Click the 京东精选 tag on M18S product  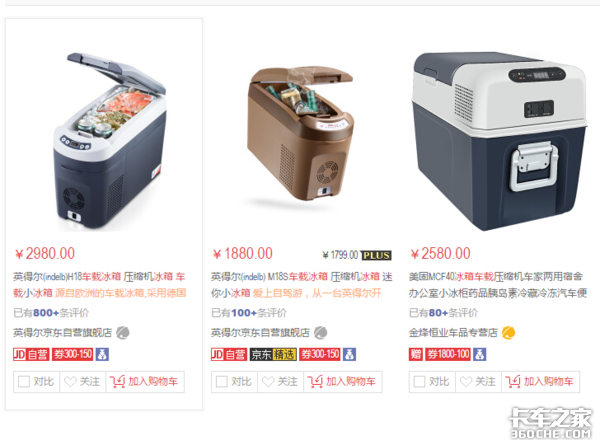273,354
